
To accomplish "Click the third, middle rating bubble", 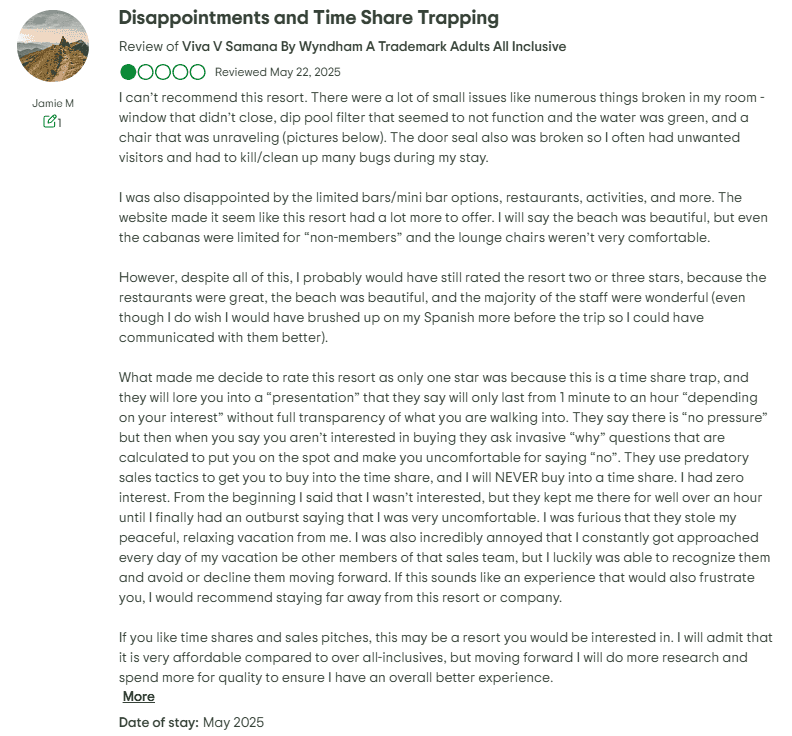I will 163,72.
